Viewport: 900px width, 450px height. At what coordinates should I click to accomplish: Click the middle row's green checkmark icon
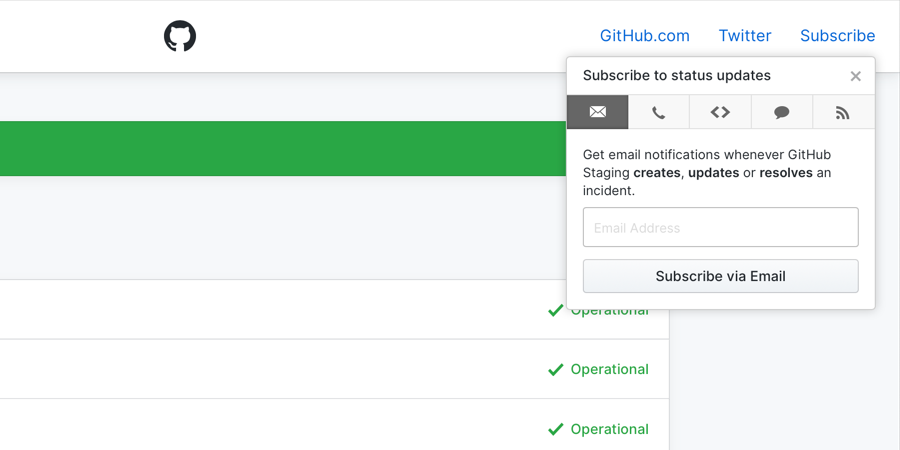click(x=556, y=370)
